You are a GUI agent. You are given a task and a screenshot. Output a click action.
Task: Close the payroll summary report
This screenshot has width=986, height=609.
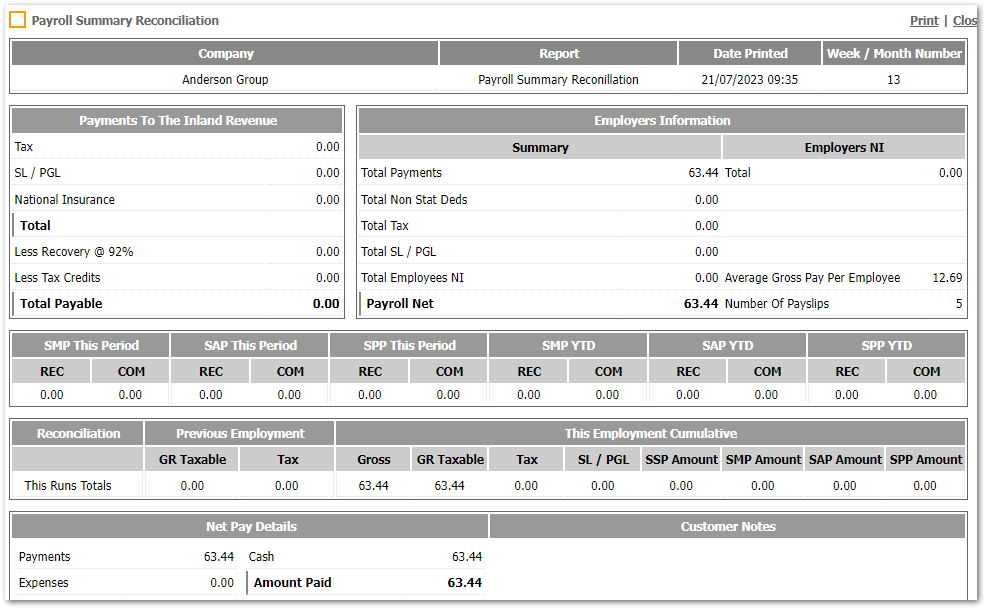click(x=964, y=21)
